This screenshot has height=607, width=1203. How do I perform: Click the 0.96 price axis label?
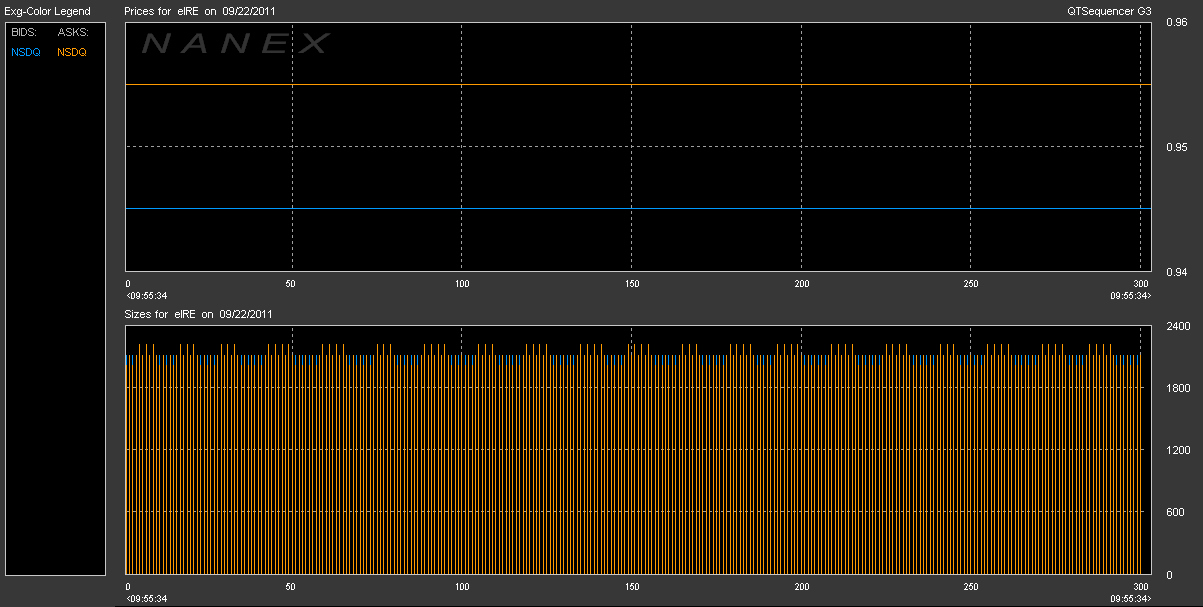pos(1175,22)
